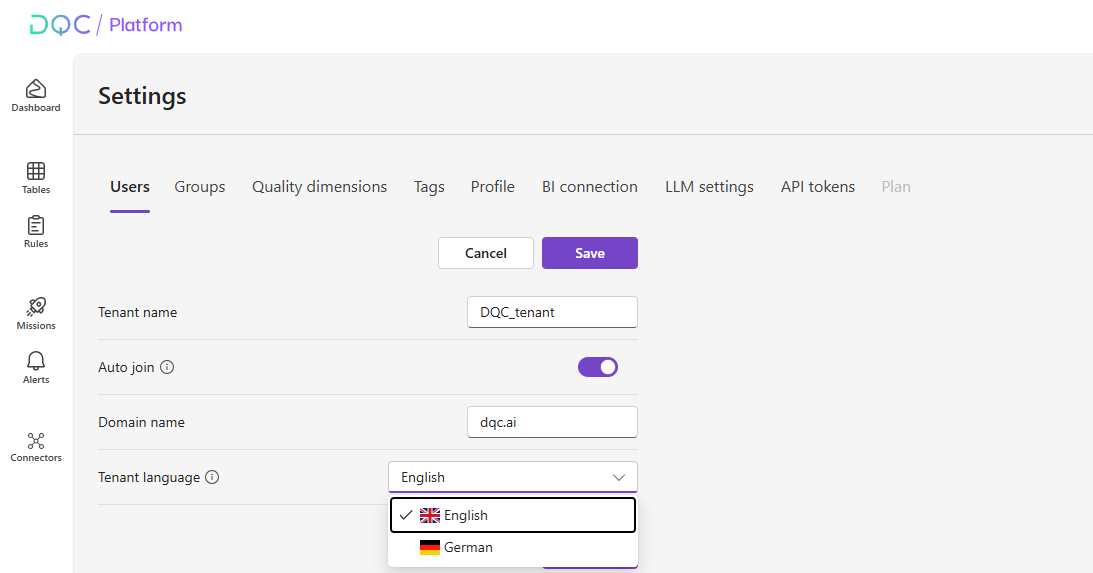Image resolution: width=1093 pixels, height=573 pixels.
Task: Open the API tokens tab
Action: [817, 187]
